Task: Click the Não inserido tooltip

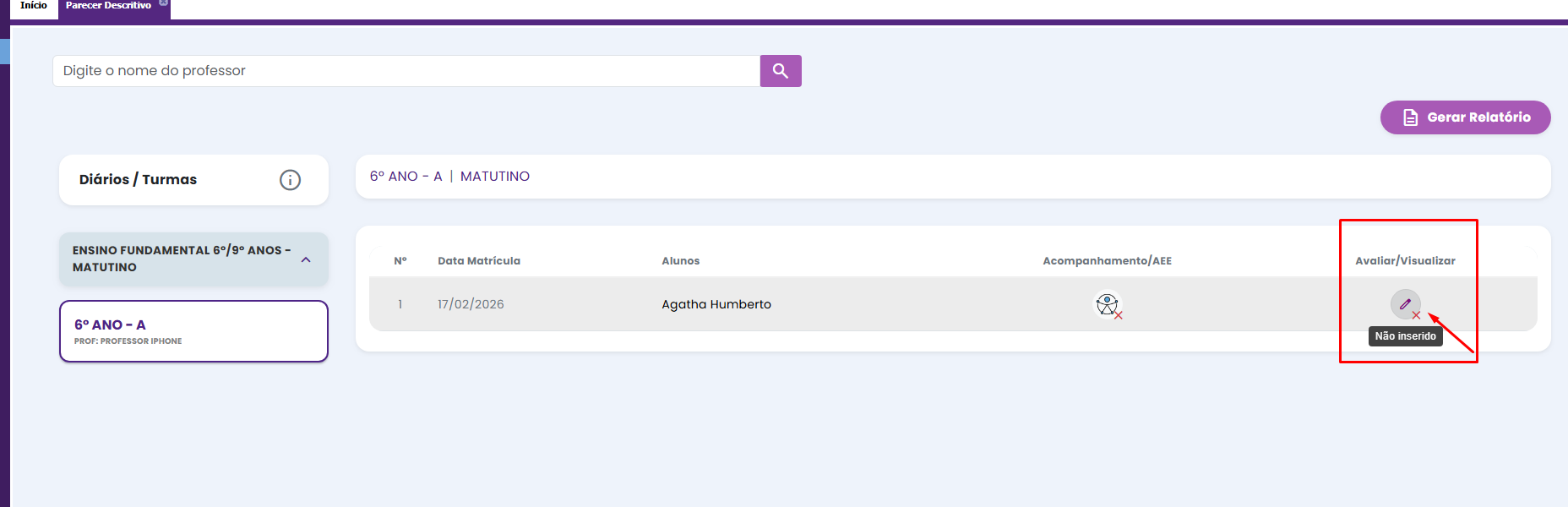Action: click(1405, 336)
